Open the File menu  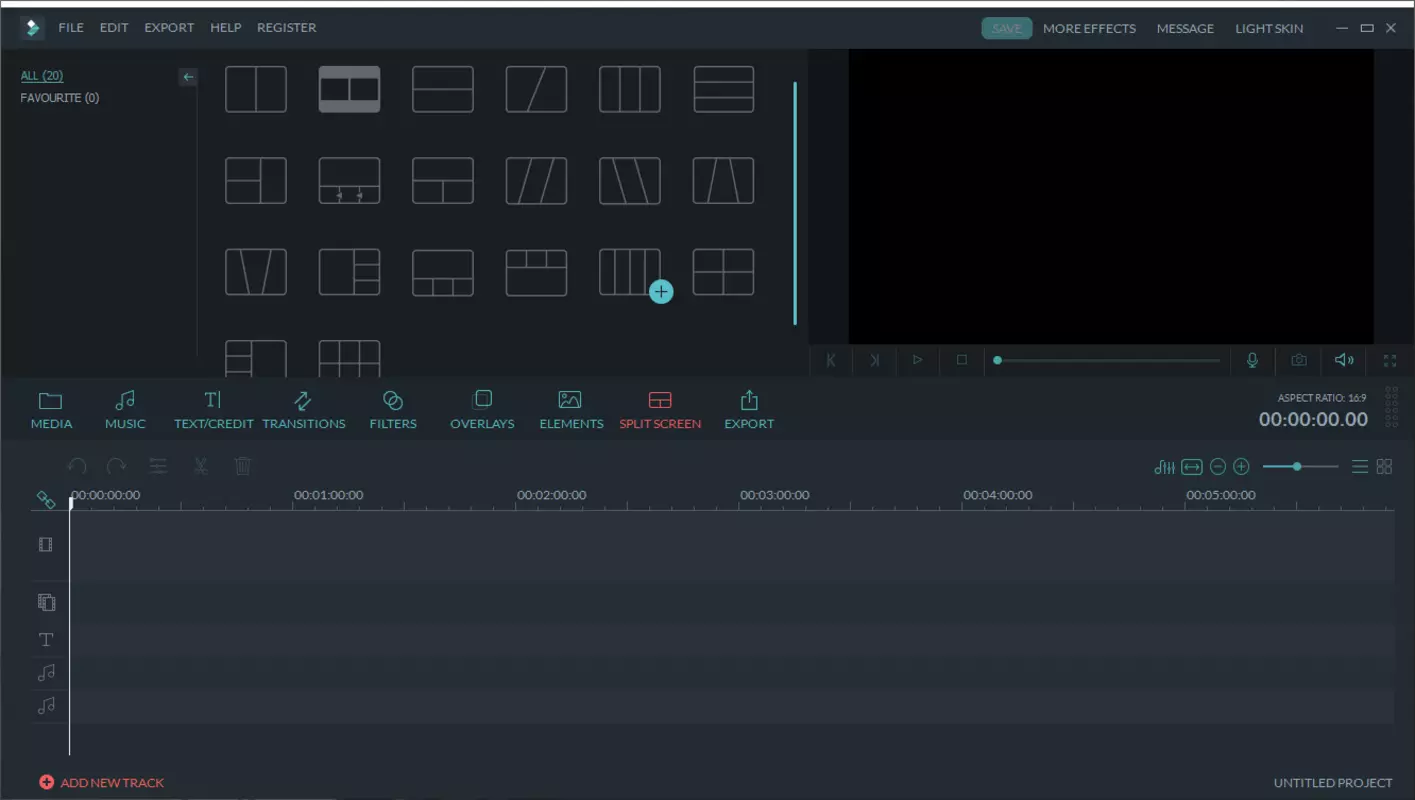(71, 28)
